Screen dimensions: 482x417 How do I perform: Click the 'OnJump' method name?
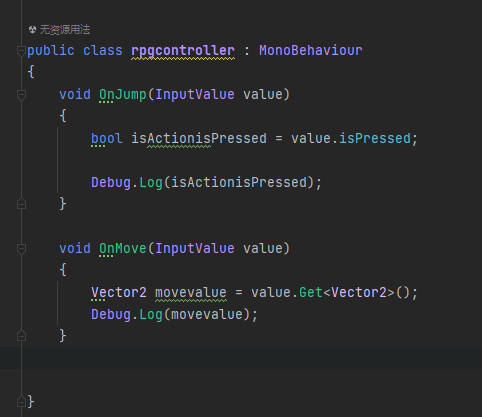point(123,95)
